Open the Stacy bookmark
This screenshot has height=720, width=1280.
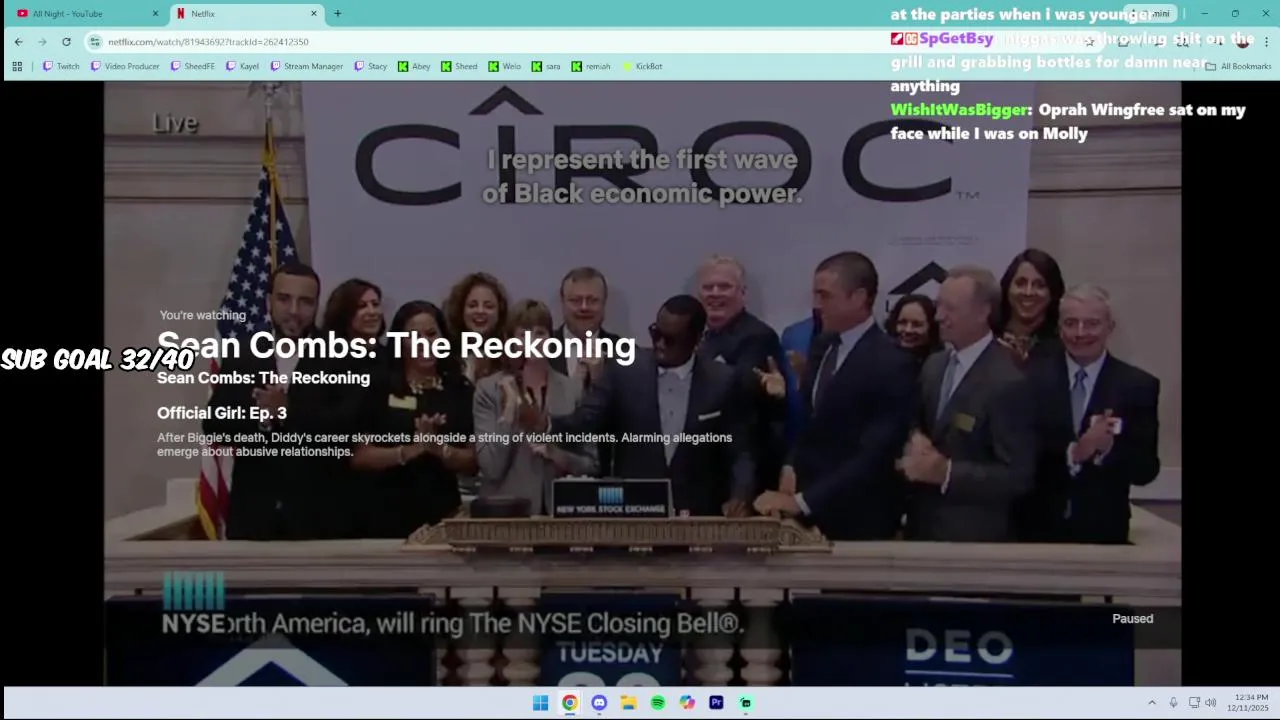pos(370,66)
